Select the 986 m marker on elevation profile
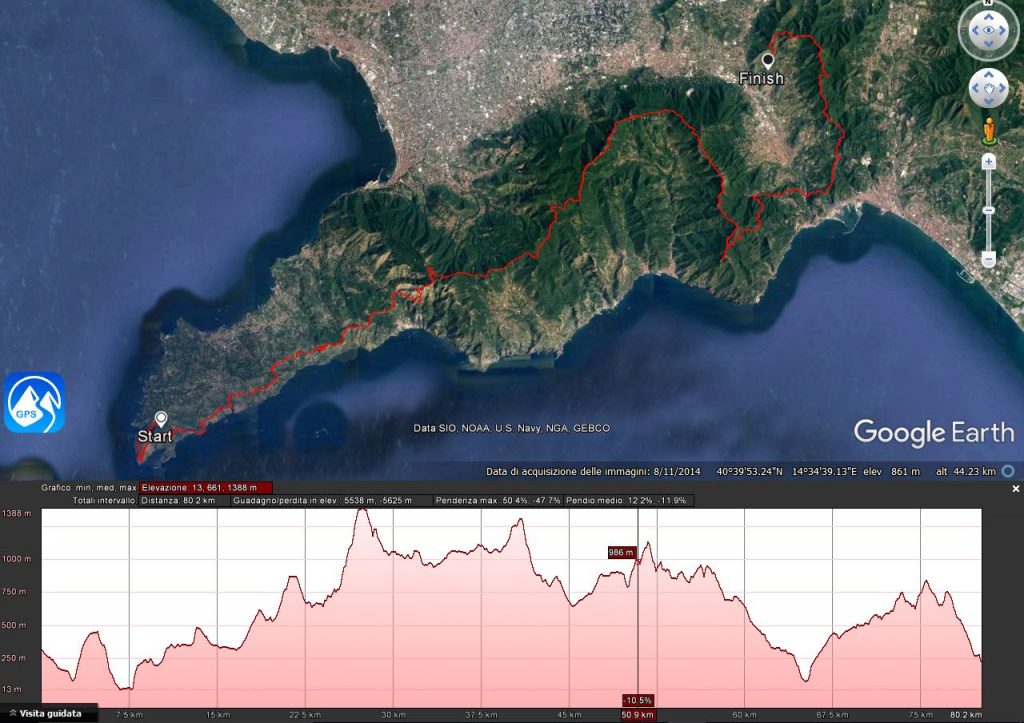Image resolution: width=1024 pixels, height=723 pixels. [x=621, y=550]
